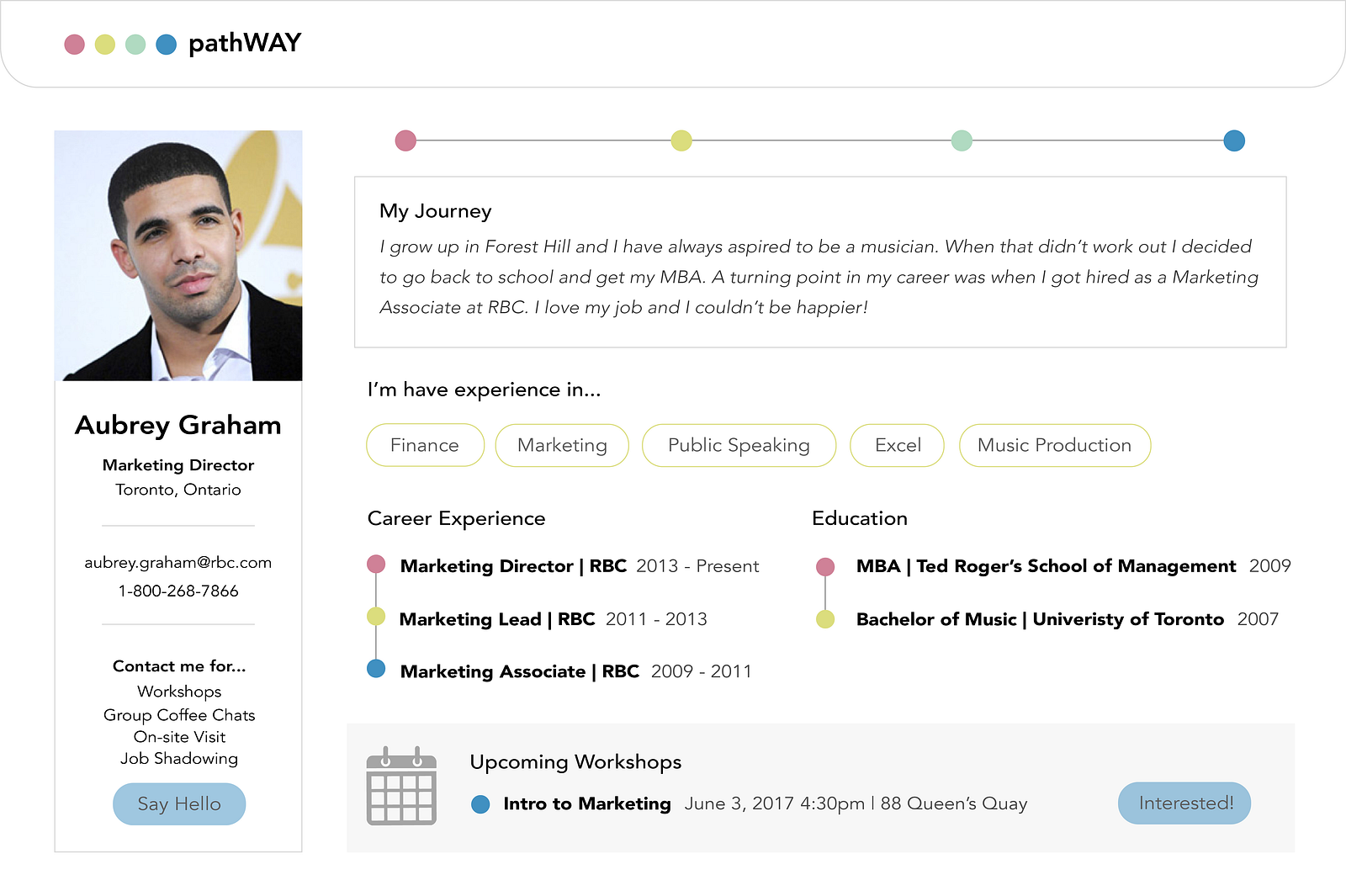Select the blue journey timeline dot
The height and width of the screenshot is (896, 1346).
point(1234,140)
